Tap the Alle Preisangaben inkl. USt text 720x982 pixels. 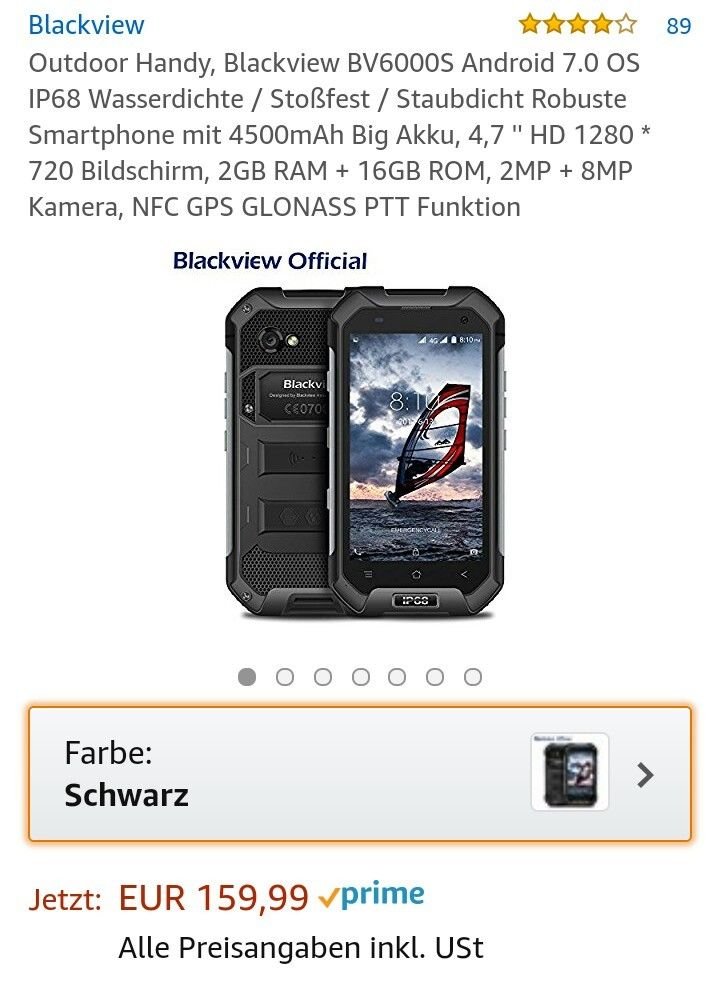point(301,948)
